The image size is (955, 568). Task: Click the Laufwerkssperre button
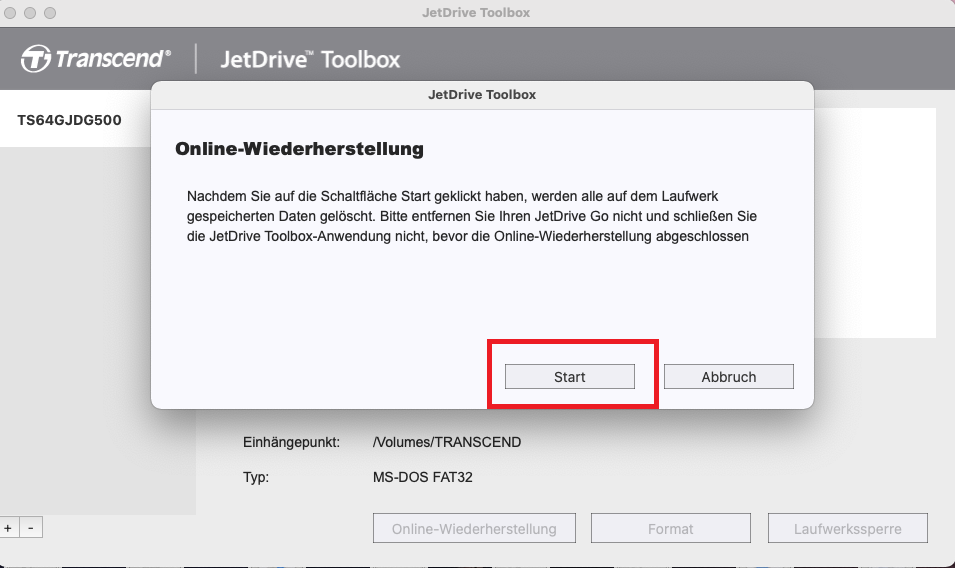coord(847,528)
